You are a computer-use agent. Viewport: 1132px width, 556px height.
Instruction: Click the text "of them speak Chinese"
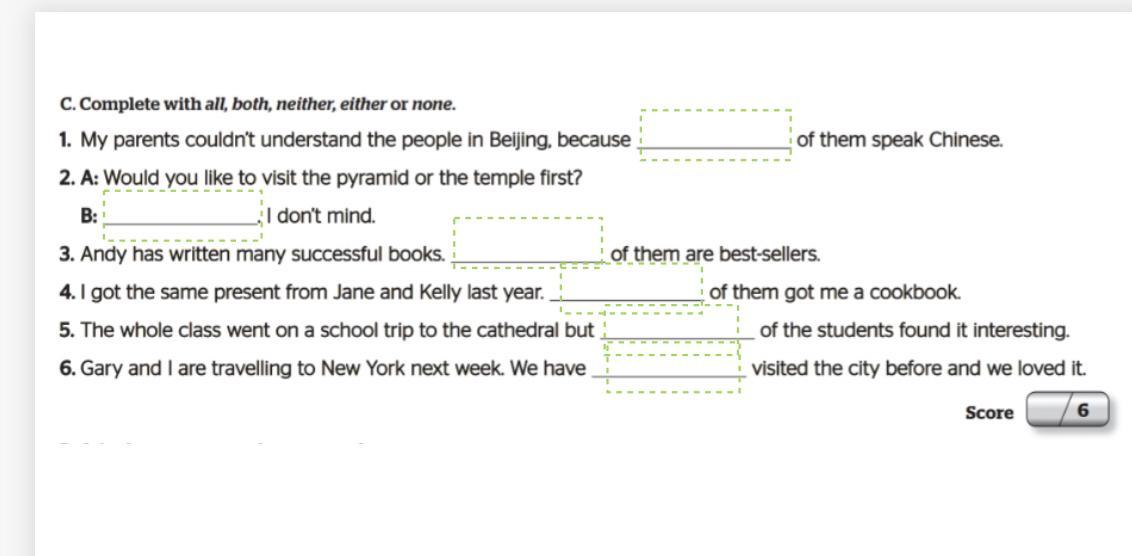(x=899, y=140)
